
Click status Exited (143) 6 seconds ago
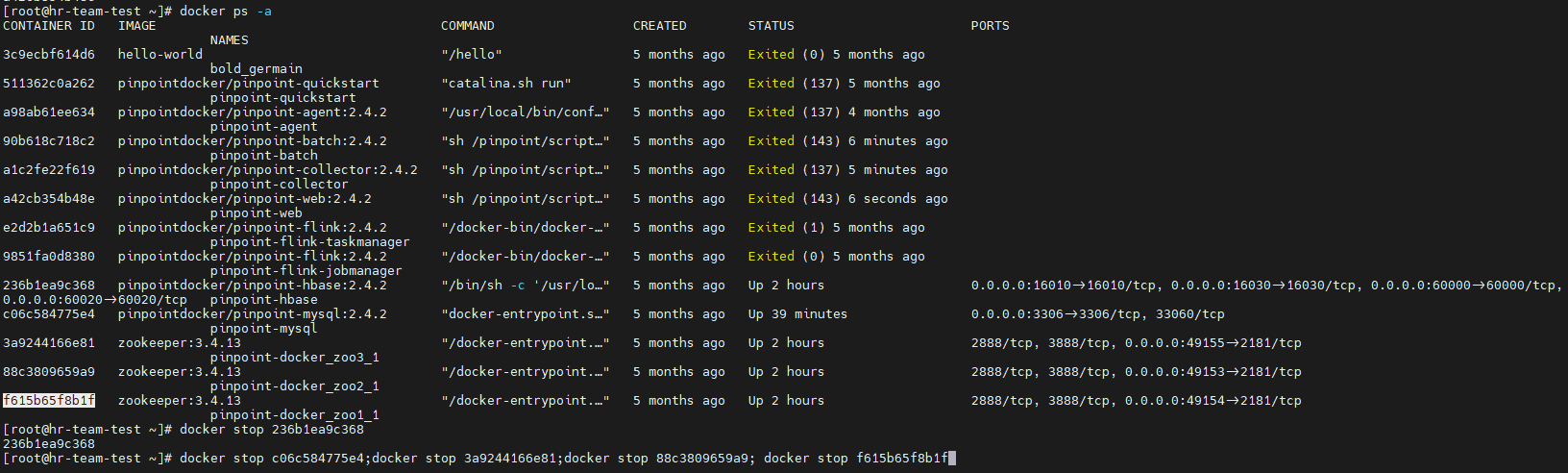coord(848,199)
